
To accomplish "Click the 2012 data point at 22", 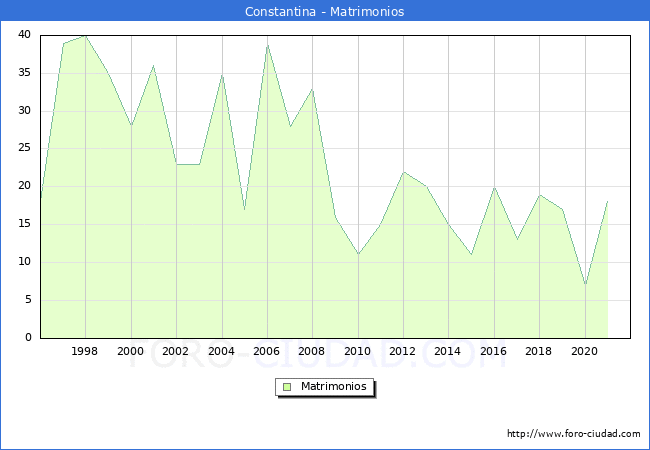I will tap(403, 172).
